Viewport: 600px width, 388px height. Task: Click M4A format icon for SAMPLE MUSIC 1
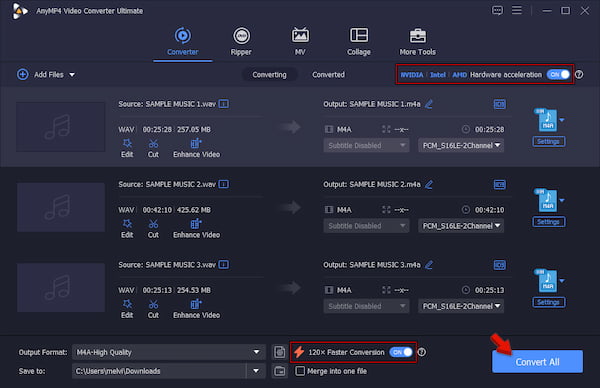[x=547, y=120]
